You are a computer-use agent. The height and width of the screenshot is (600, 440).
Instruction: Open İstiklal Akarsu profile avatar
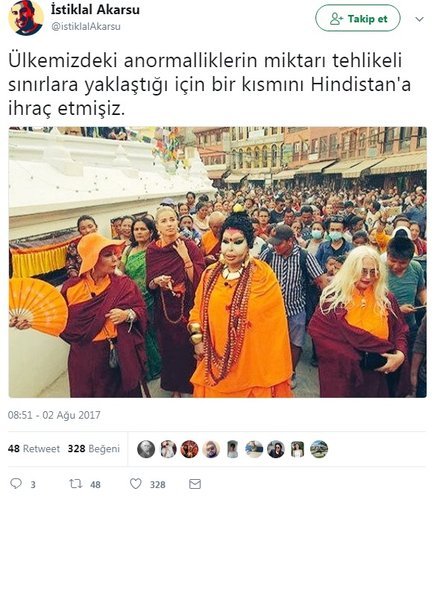click(x=26, y=17)
